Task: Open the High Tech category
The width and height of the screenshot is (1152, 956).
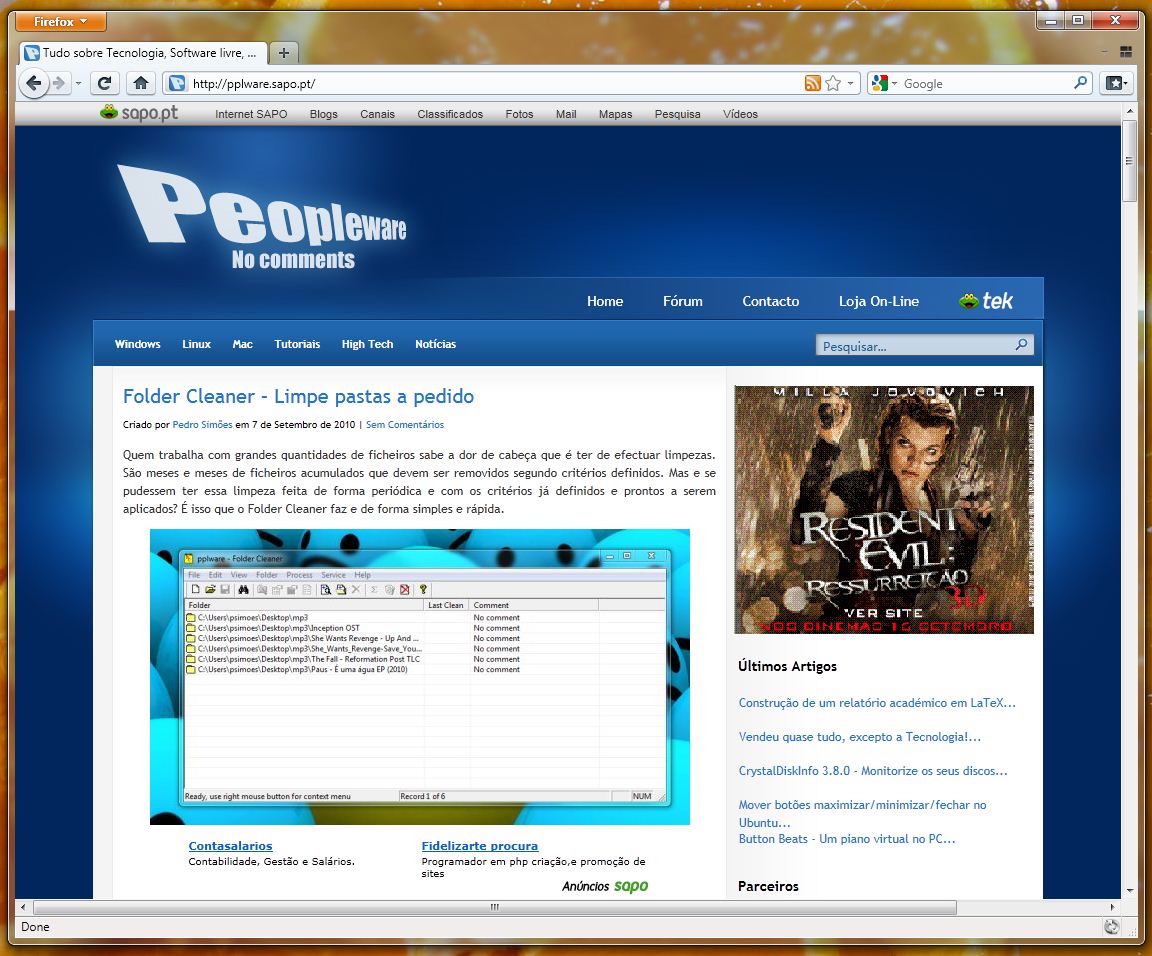Action: [x=367, y=344]
